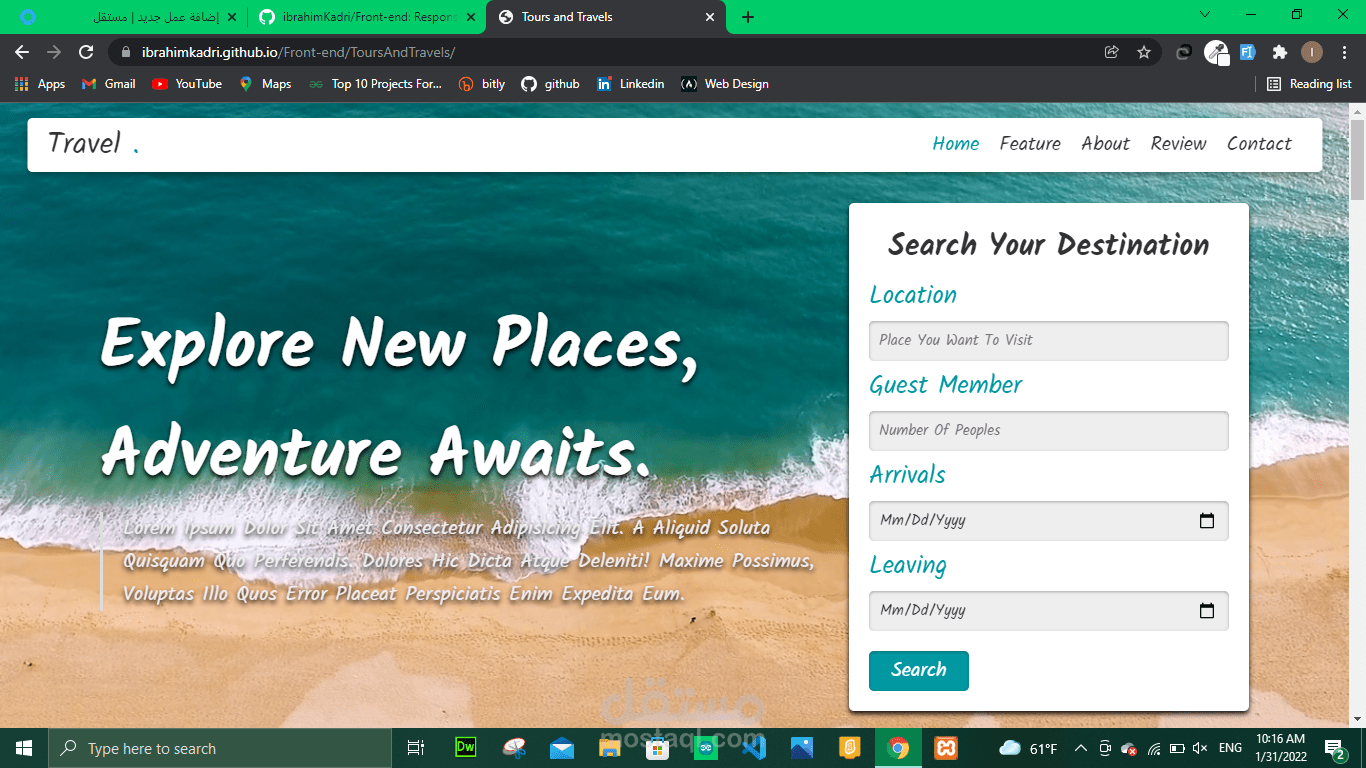Open the Gmail bookmark

[x=108, y=84]
